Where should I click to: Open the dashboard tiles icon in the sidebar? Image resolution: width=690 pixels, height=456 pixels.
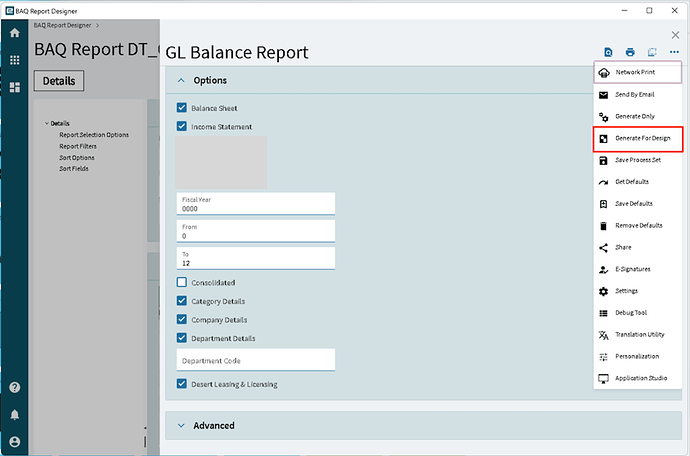pos(15,87)
